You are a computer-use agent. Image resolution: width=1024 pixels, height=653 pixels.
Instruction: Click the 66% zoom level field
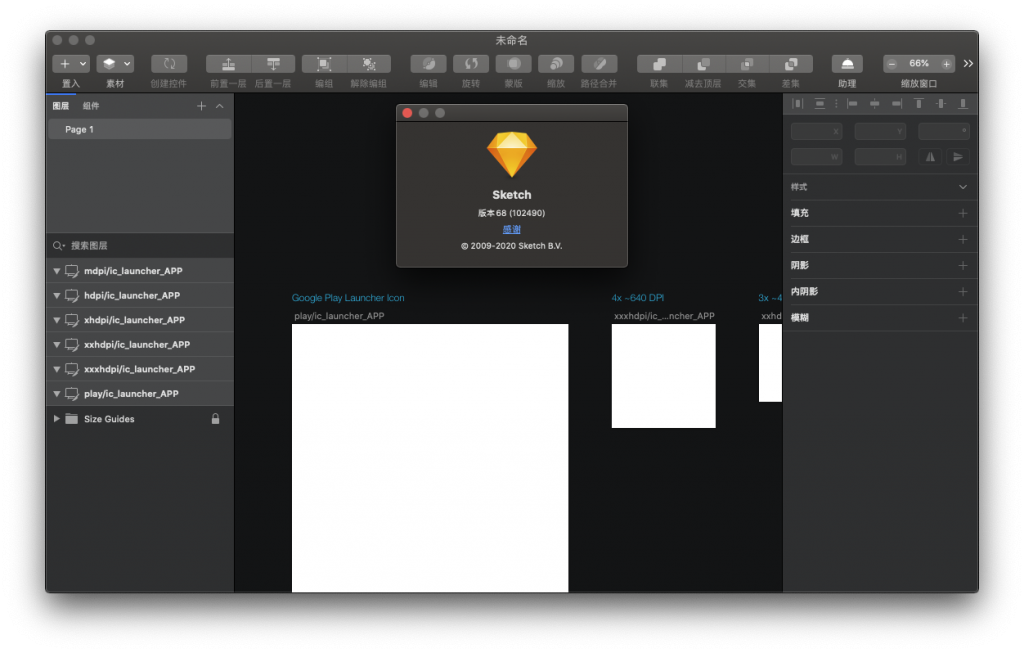tap(919, 63)
